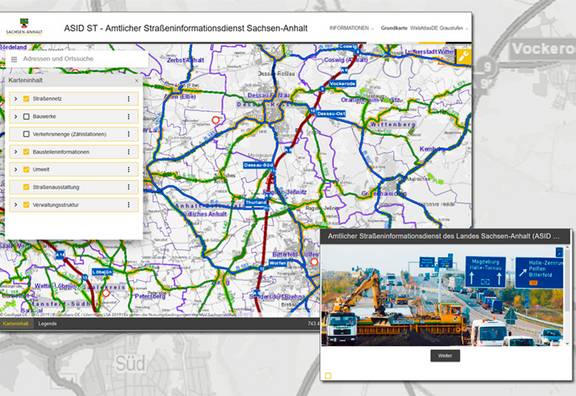Open options menu for Straßennetz layer
This screenshot has width=576, height=396.
point(129,99)
